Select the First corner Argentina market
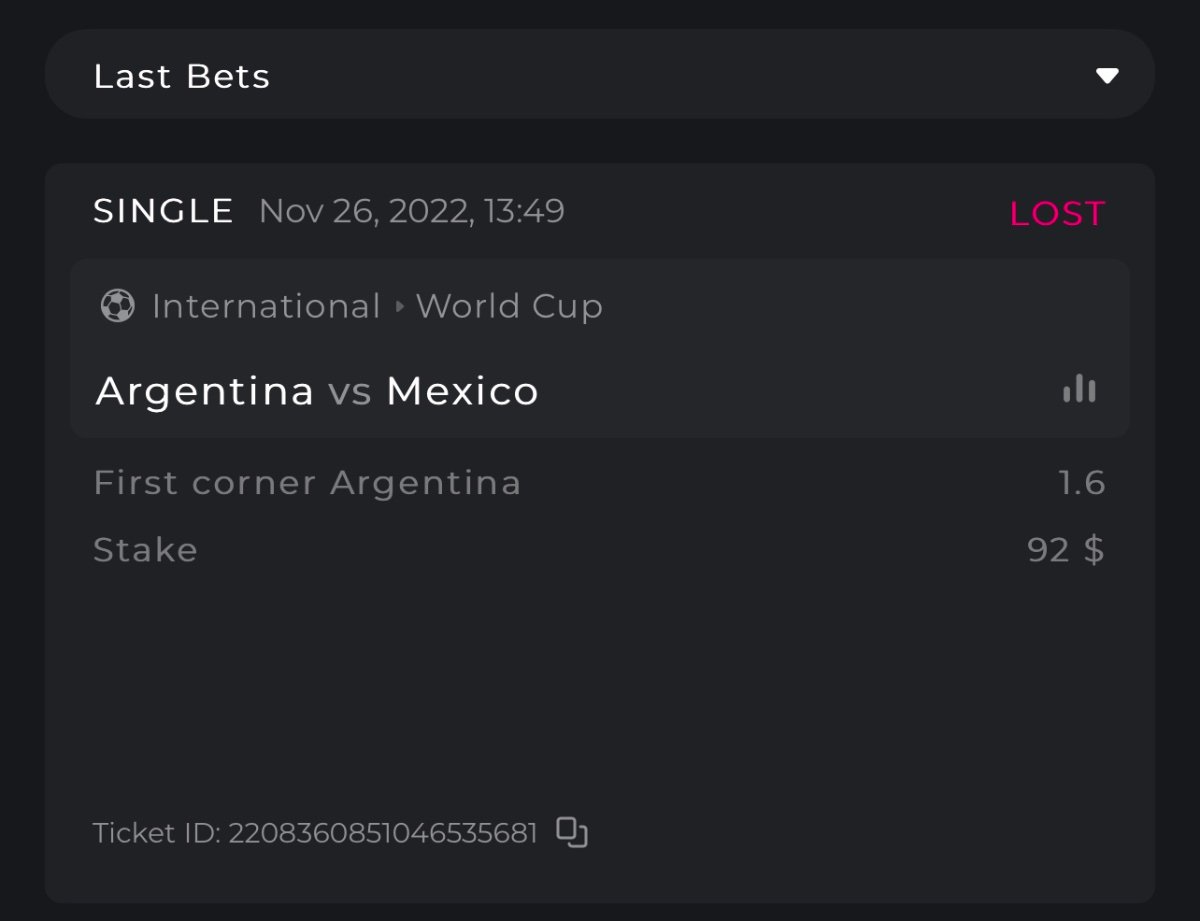The width and height of the screenshot is (1200, 921). [x=307, y=483]
